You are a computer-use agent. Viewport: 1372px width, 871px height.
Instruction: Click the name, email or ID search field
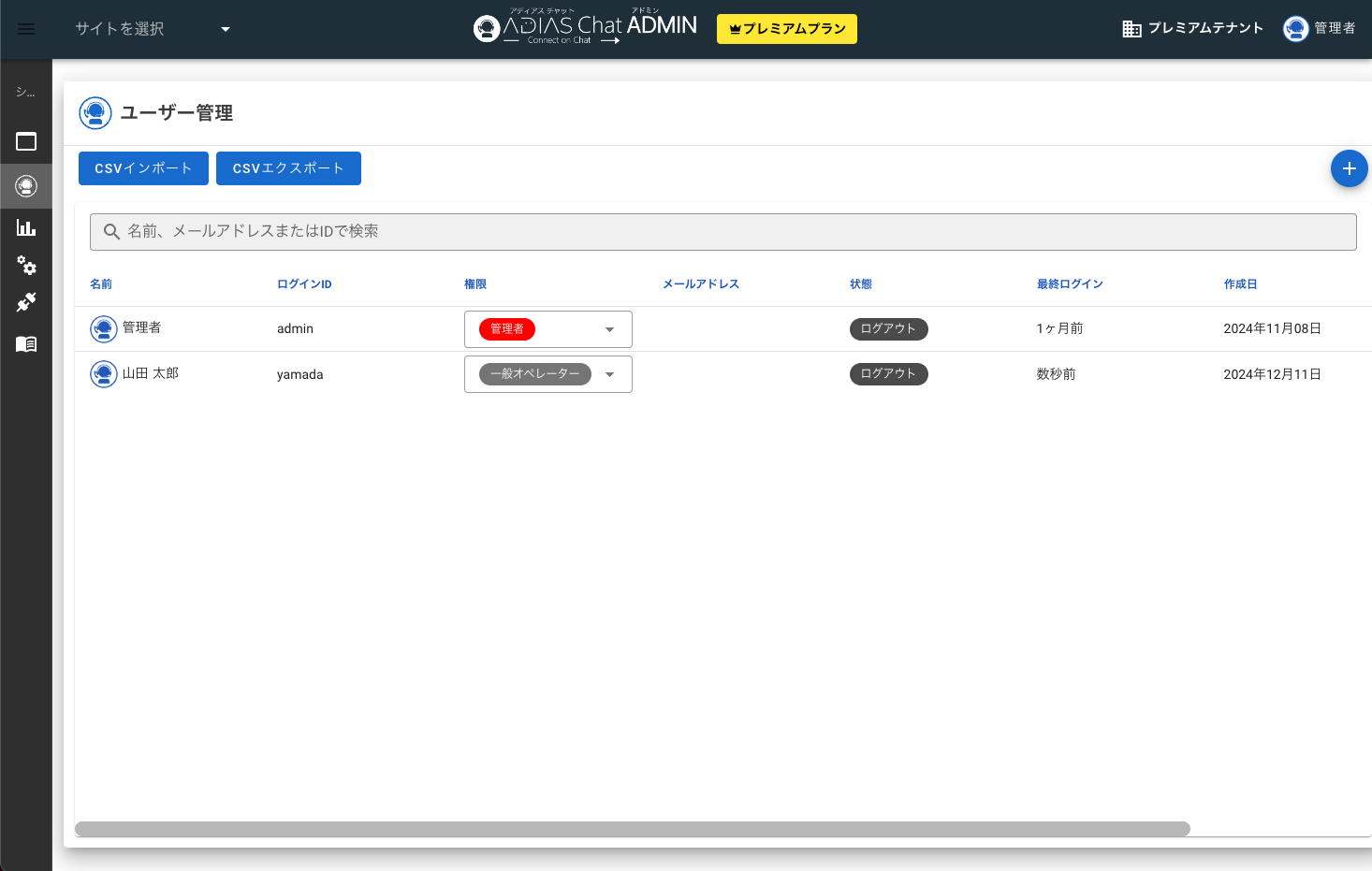722,232
